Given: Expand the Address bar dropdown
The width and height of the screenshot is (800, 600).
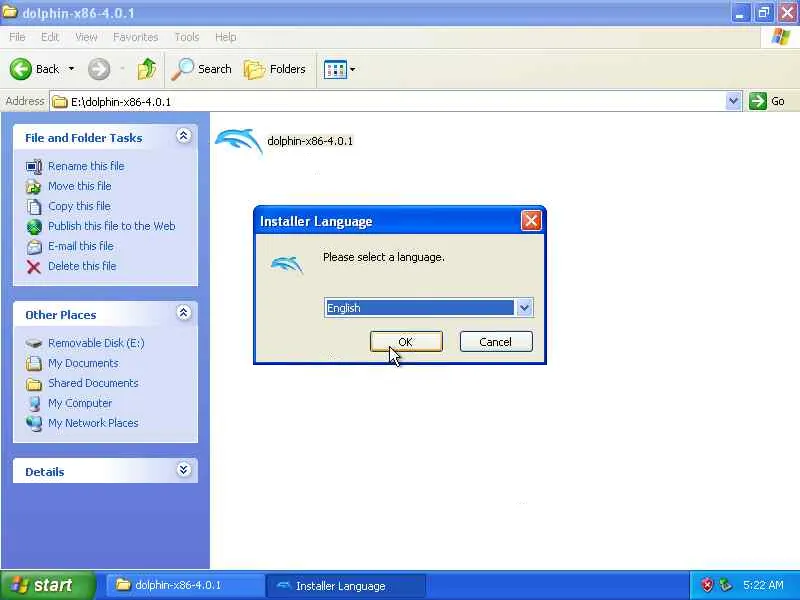Looking at the screenshot, I should (733, 101).
